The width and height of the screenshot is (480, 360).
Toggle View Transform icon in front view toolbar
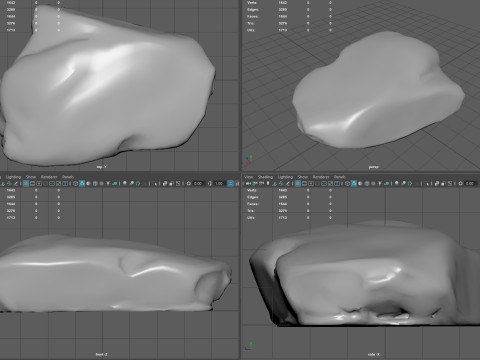pos(230,183)
